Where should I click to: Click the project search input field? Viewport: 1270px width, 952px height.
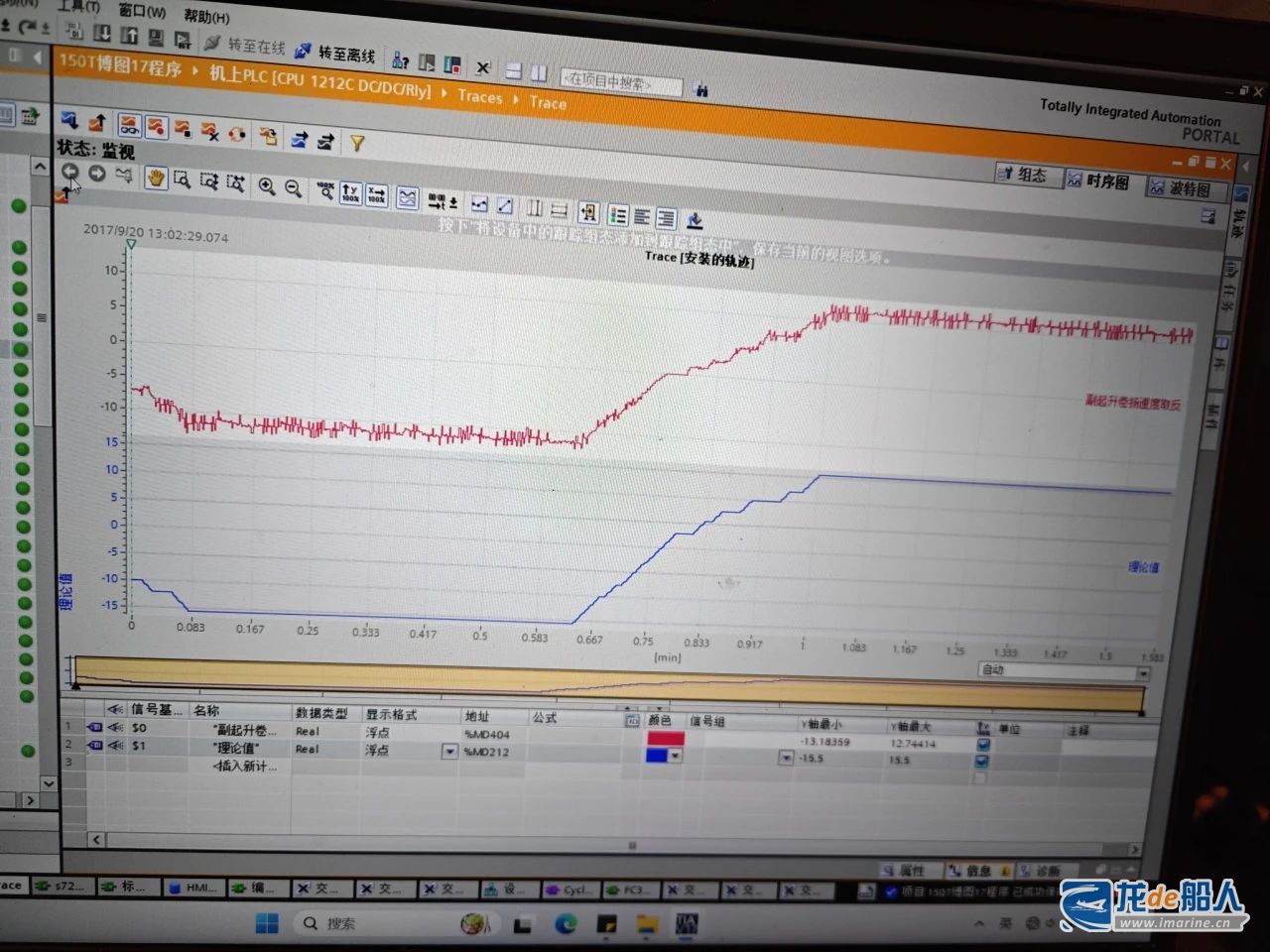[621, 83]
